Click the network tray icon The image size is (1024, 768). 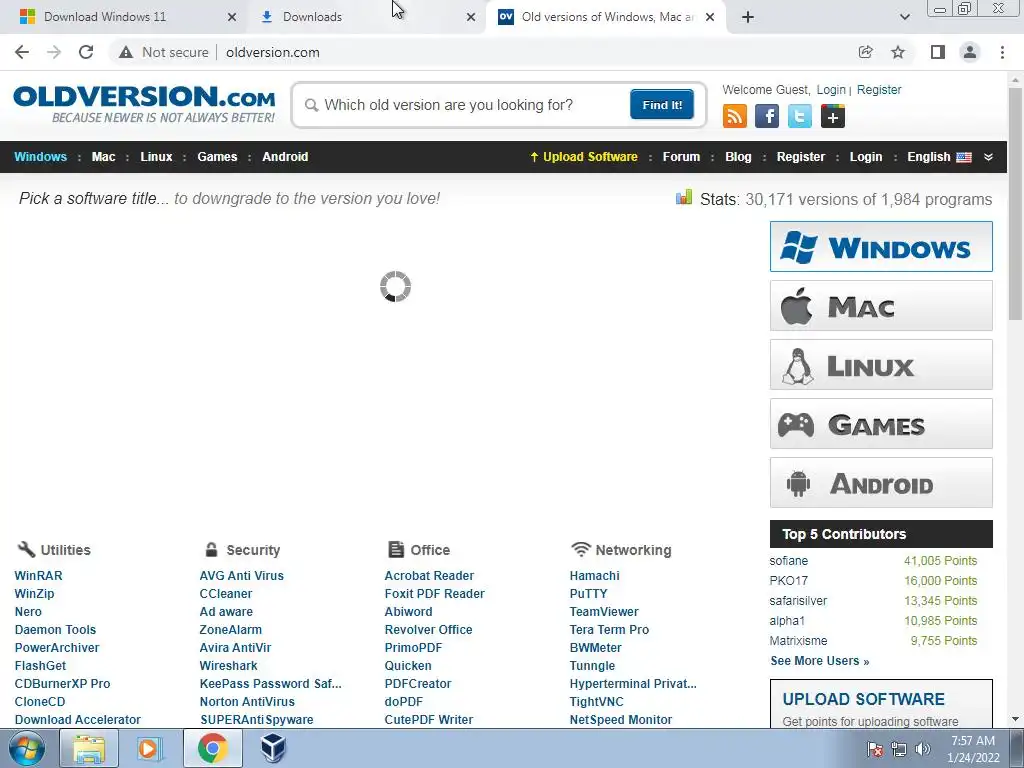pyautogui.click(x=899, y=749)
